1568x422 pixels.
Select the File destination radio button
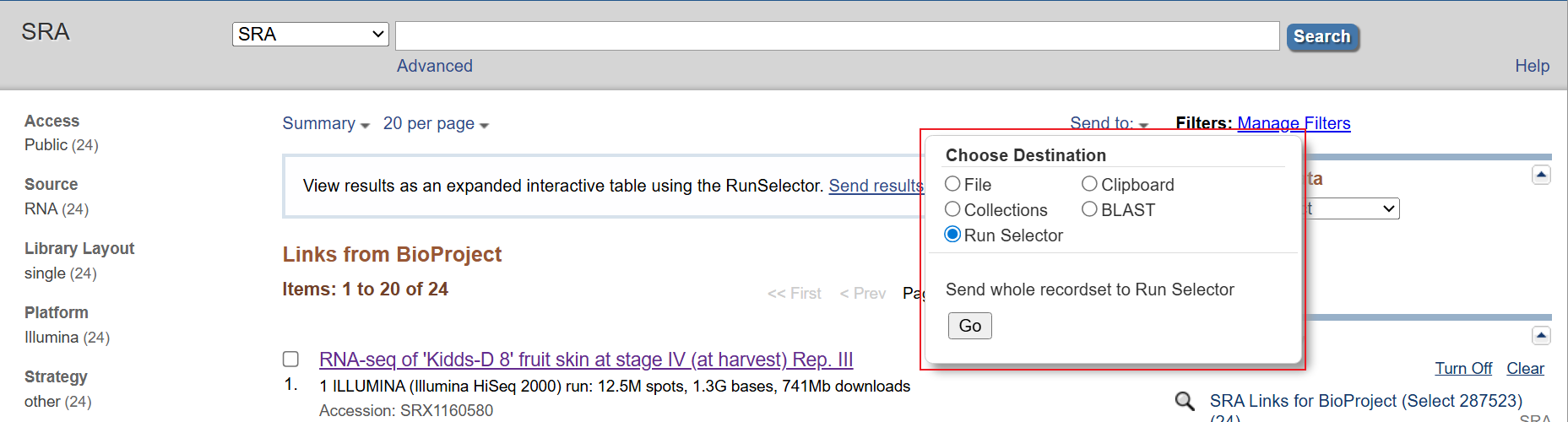tap(952, 184)
